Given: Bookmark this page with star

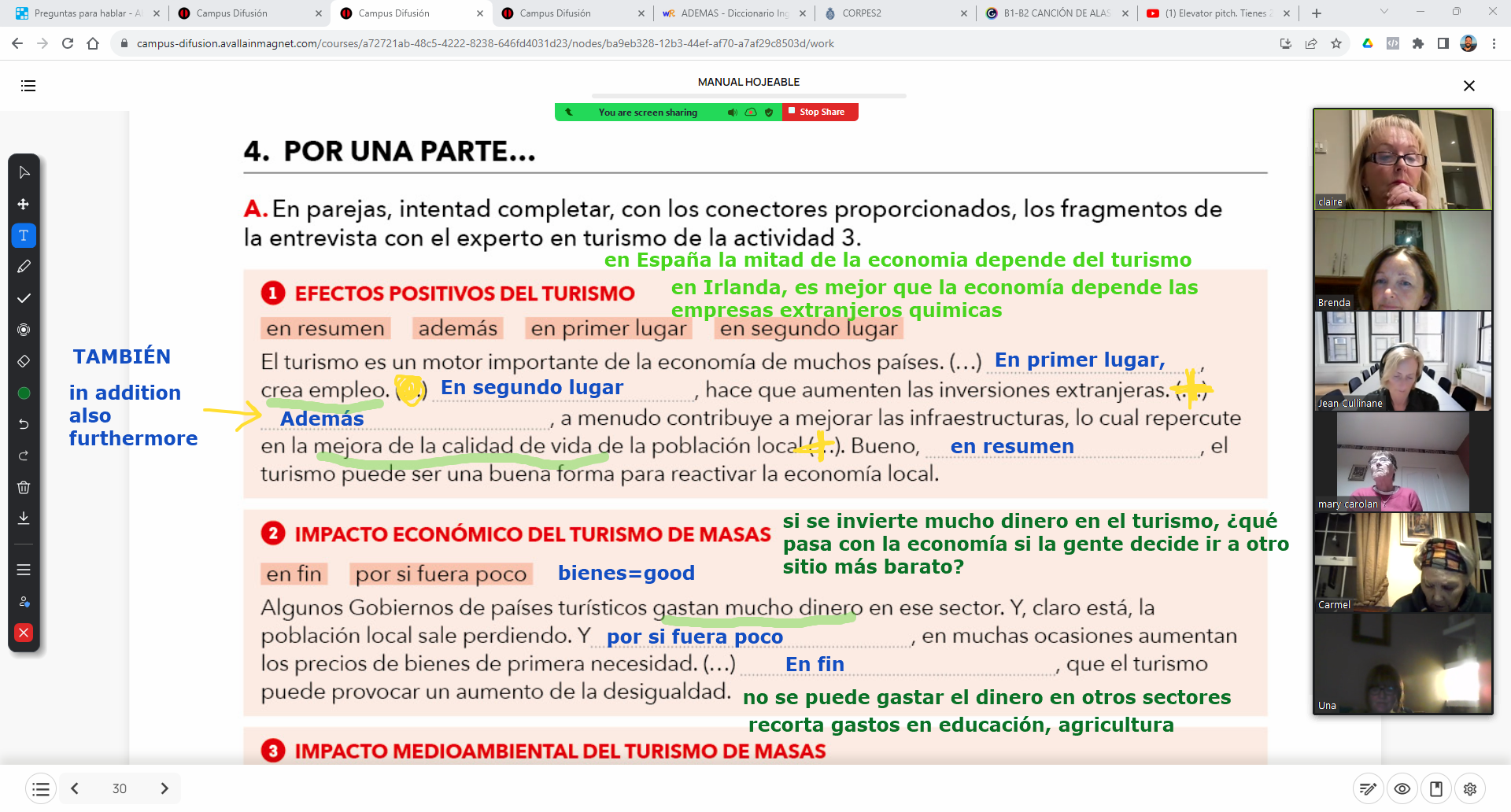Looking at the screenshot, I should pos(1336,44).
